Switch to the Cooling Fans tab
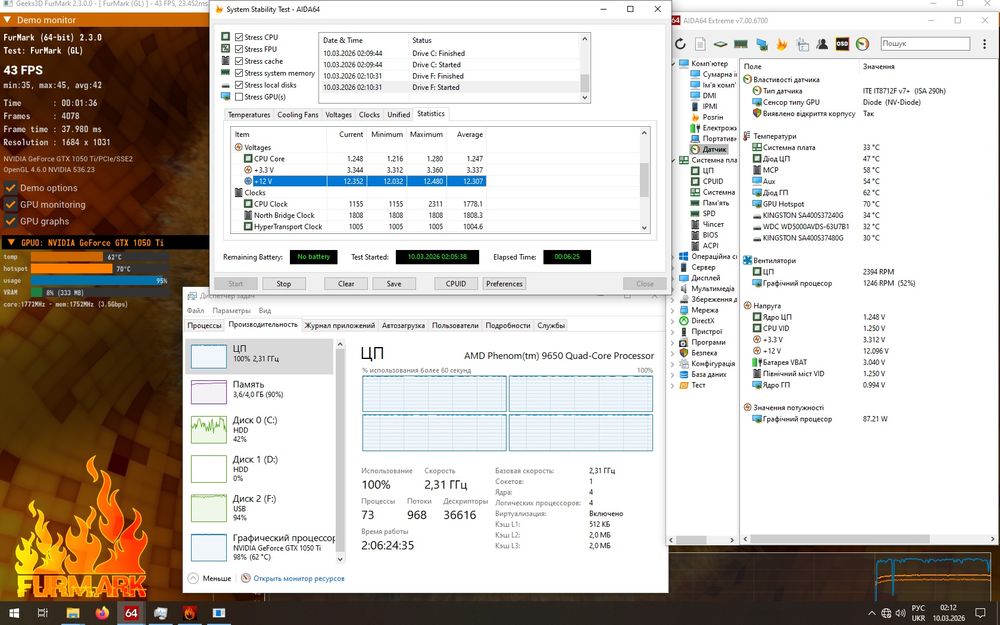The width and height of the screenshot is (1000, 625). coord(298,115)
